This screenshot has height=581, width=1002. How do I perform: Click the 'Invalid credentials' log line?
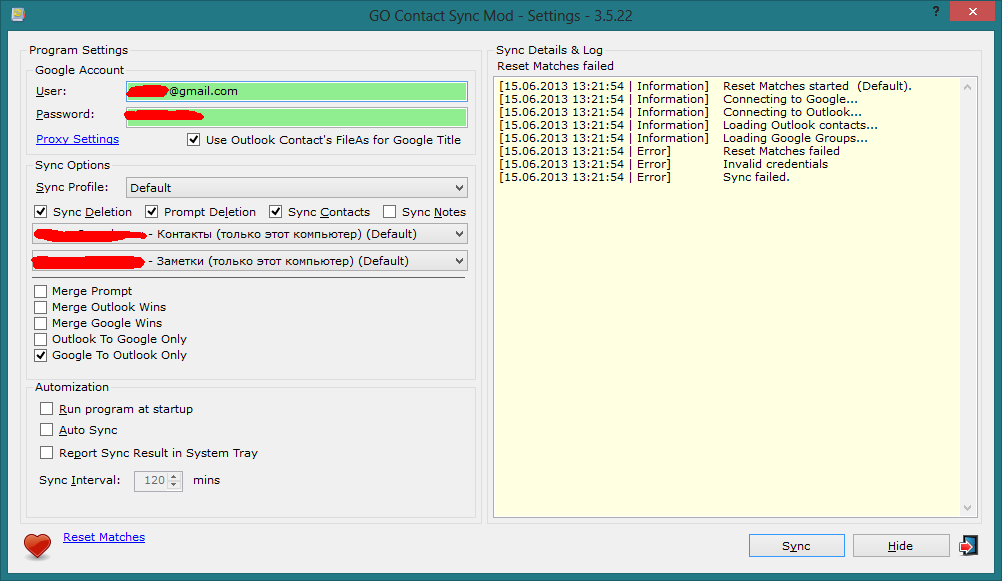(775, 164)
